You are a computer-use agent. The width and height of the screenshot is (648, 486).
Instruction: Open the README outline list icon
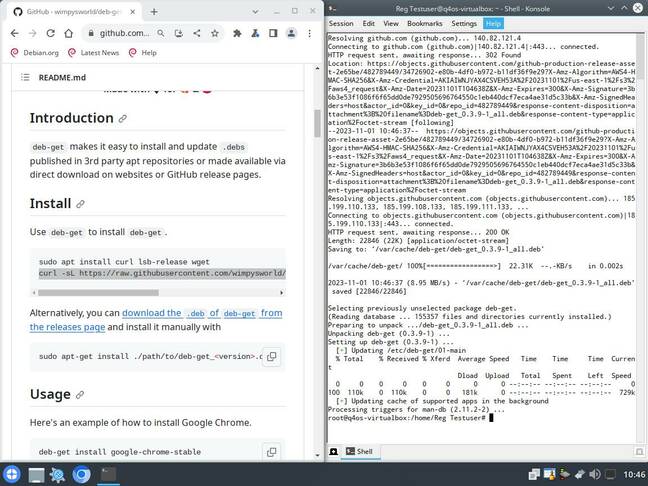pos(25,77)
